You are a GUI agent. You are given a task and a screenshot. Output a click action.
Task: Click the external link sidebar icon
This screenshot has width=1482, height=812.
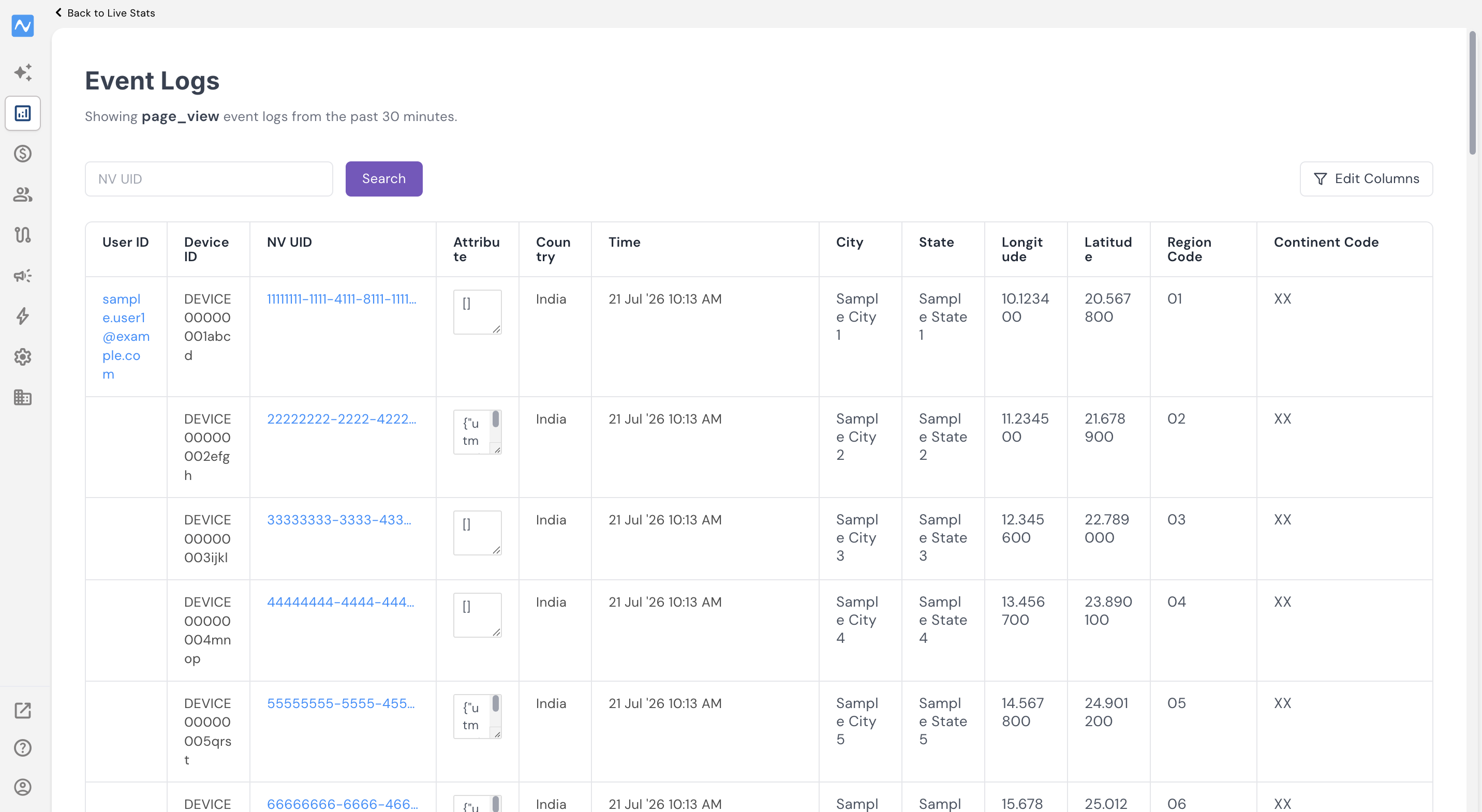click(22, 711)
